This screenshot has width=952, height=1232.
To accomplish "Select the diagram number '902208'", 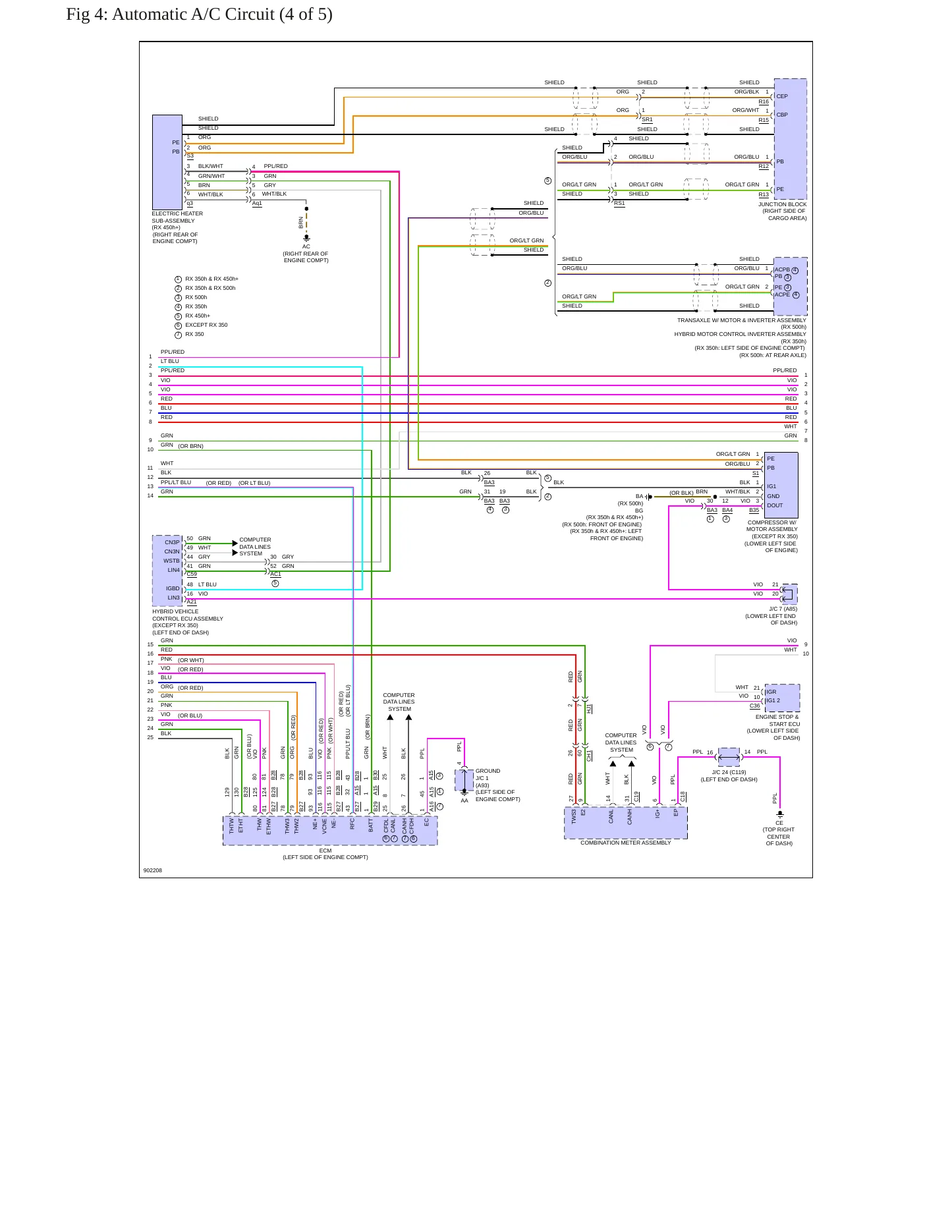I will pyautogui.click(x=153, y=870).
